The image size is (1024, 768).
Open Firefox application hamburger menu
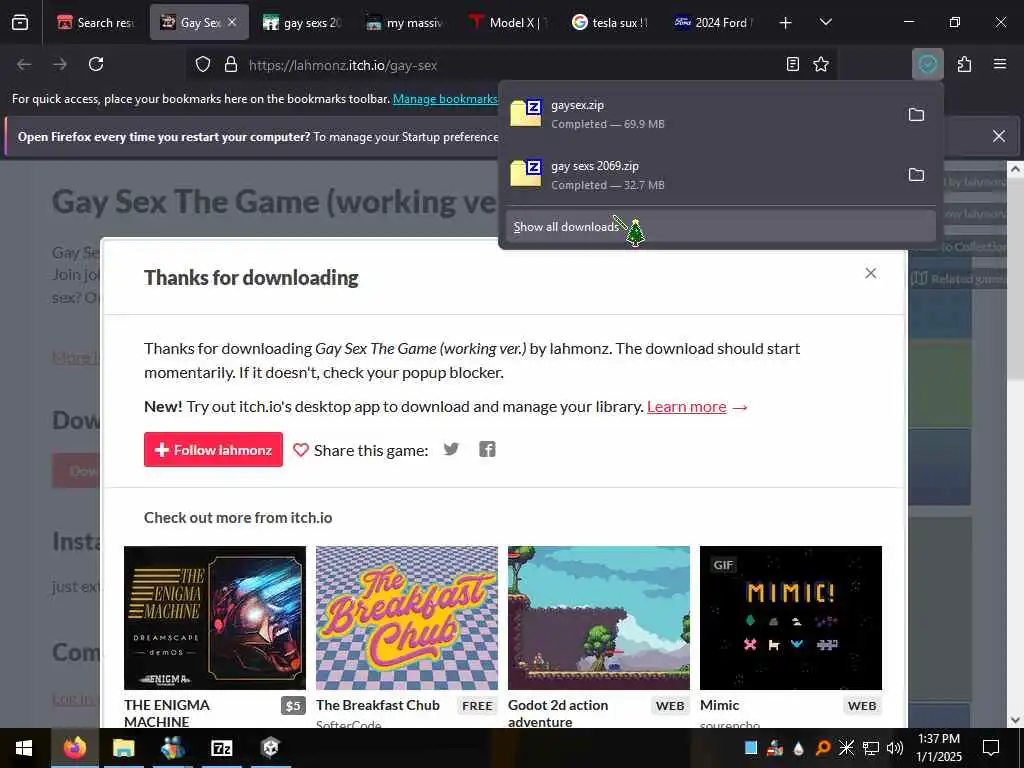tap(1000, 64)
